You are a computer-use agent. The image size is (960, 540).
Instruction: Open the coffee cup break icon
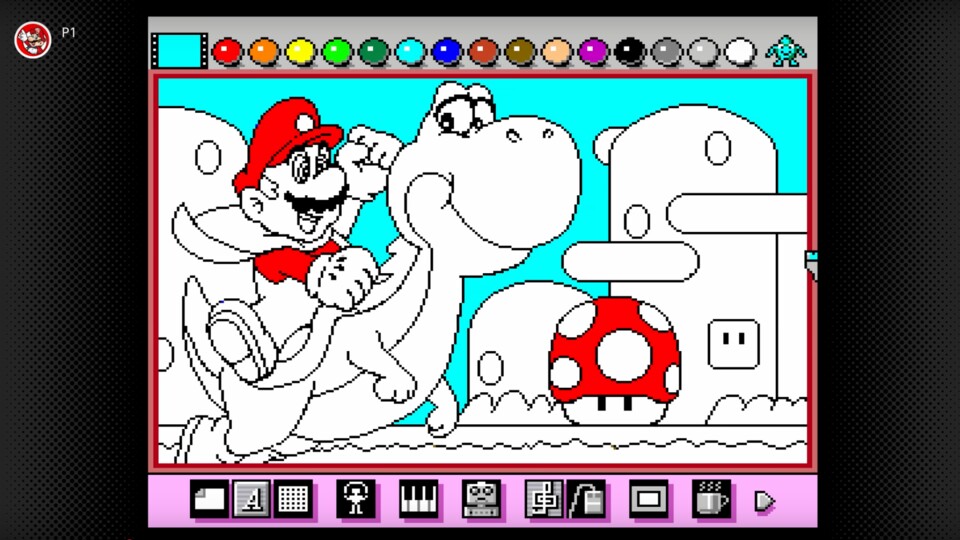pyautogui.click(x=711, y=499)
